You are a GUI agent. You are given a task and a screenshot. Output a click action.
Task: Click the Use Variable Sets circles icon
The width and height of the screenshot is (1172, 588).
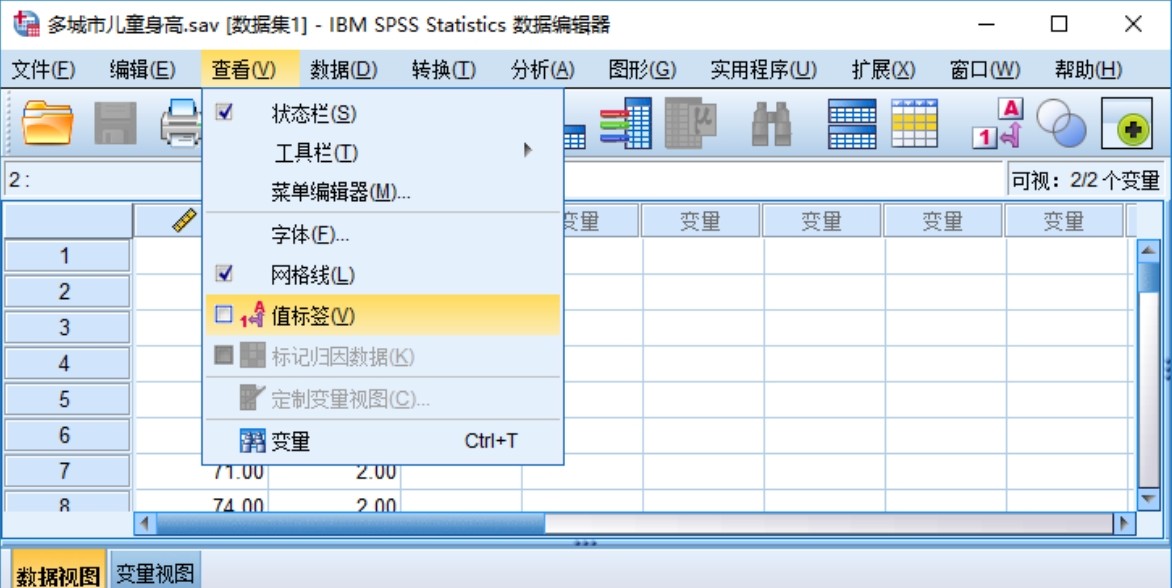coord(1061,125)
